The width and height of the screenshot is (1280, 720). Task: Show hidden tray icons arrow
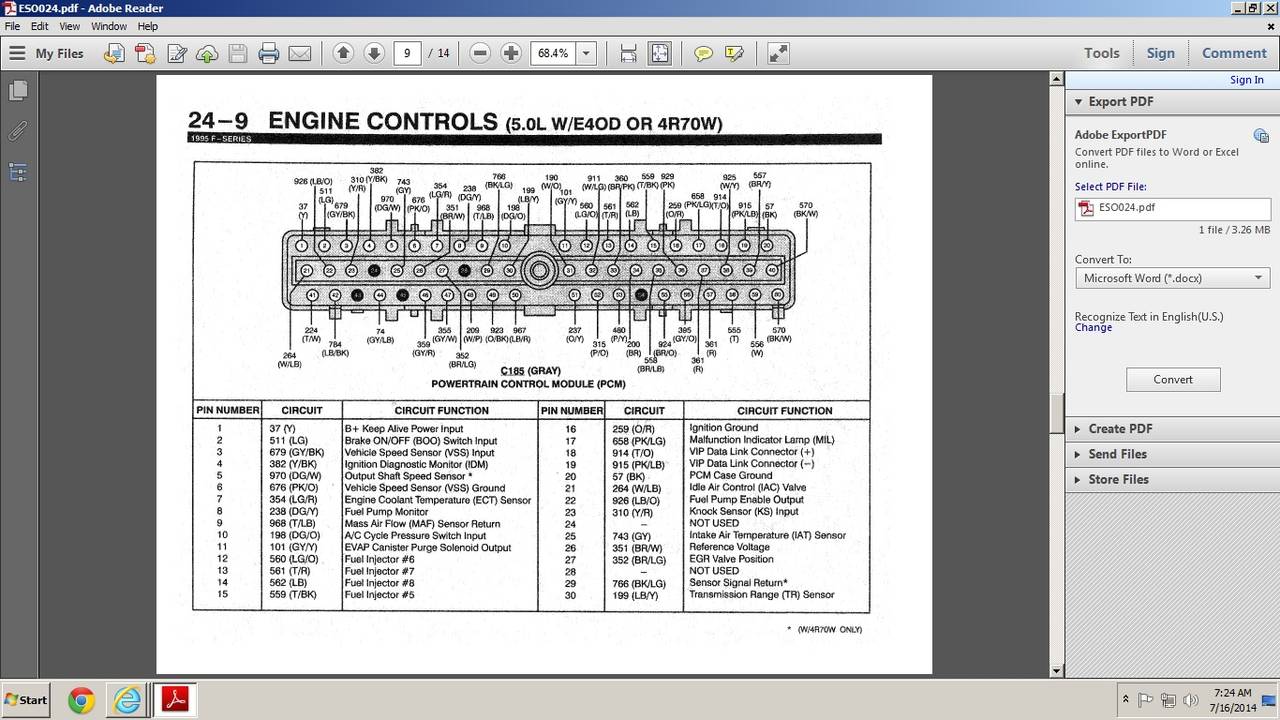point(1126,700)
